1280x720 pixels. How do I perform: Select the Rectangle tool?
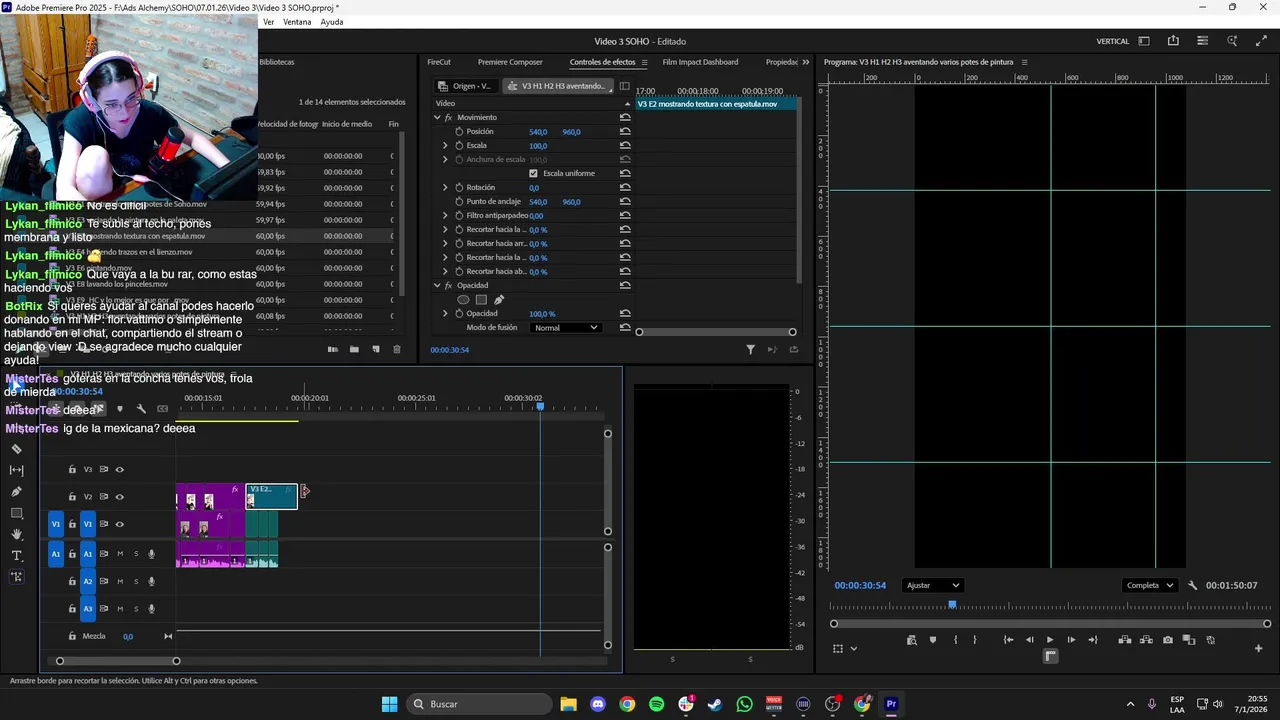pyautogui.click(x=16, y=513)
